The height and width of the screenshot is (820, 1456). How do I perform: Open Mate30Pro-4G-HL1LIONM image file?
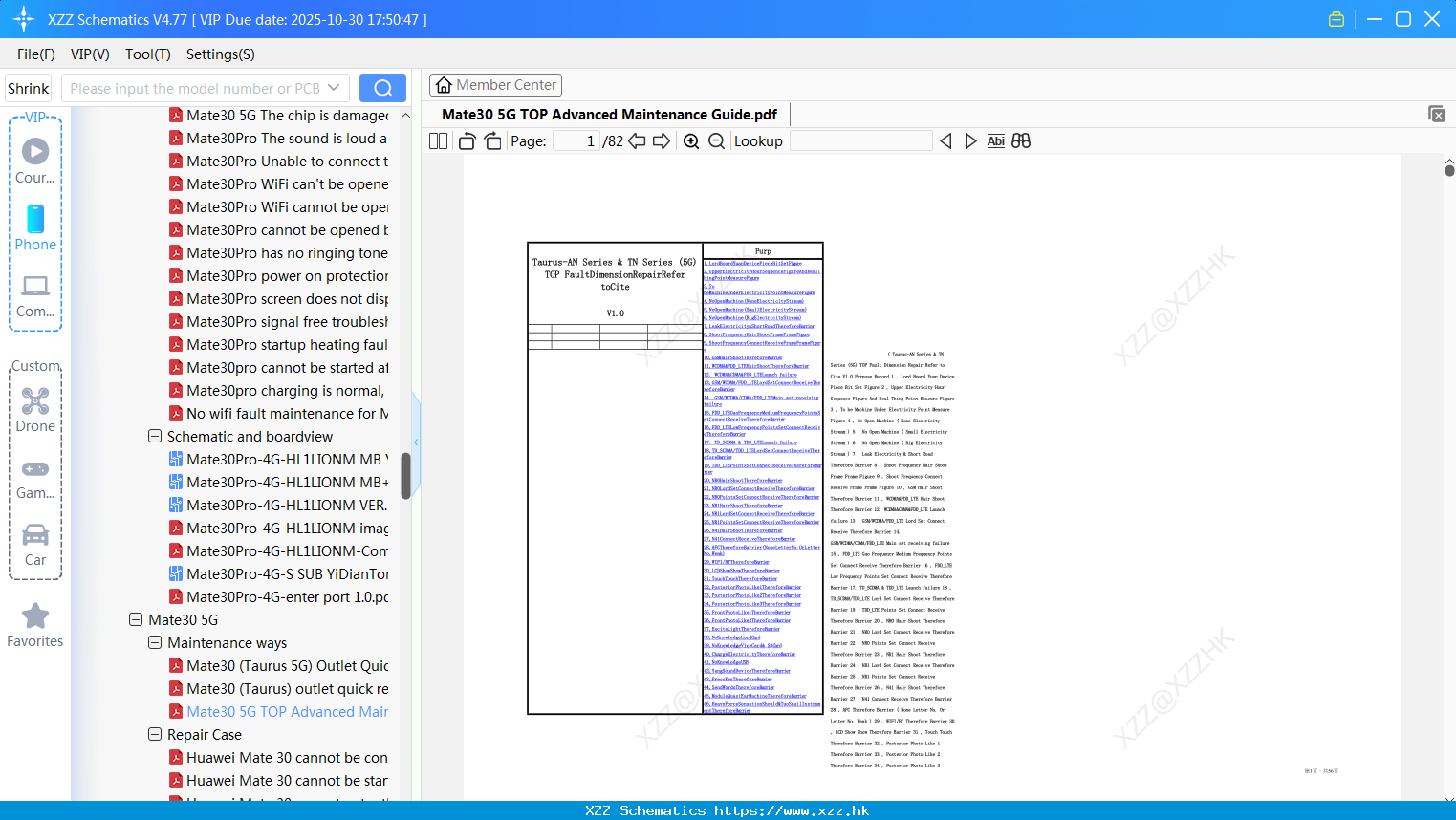click(279, 529)
